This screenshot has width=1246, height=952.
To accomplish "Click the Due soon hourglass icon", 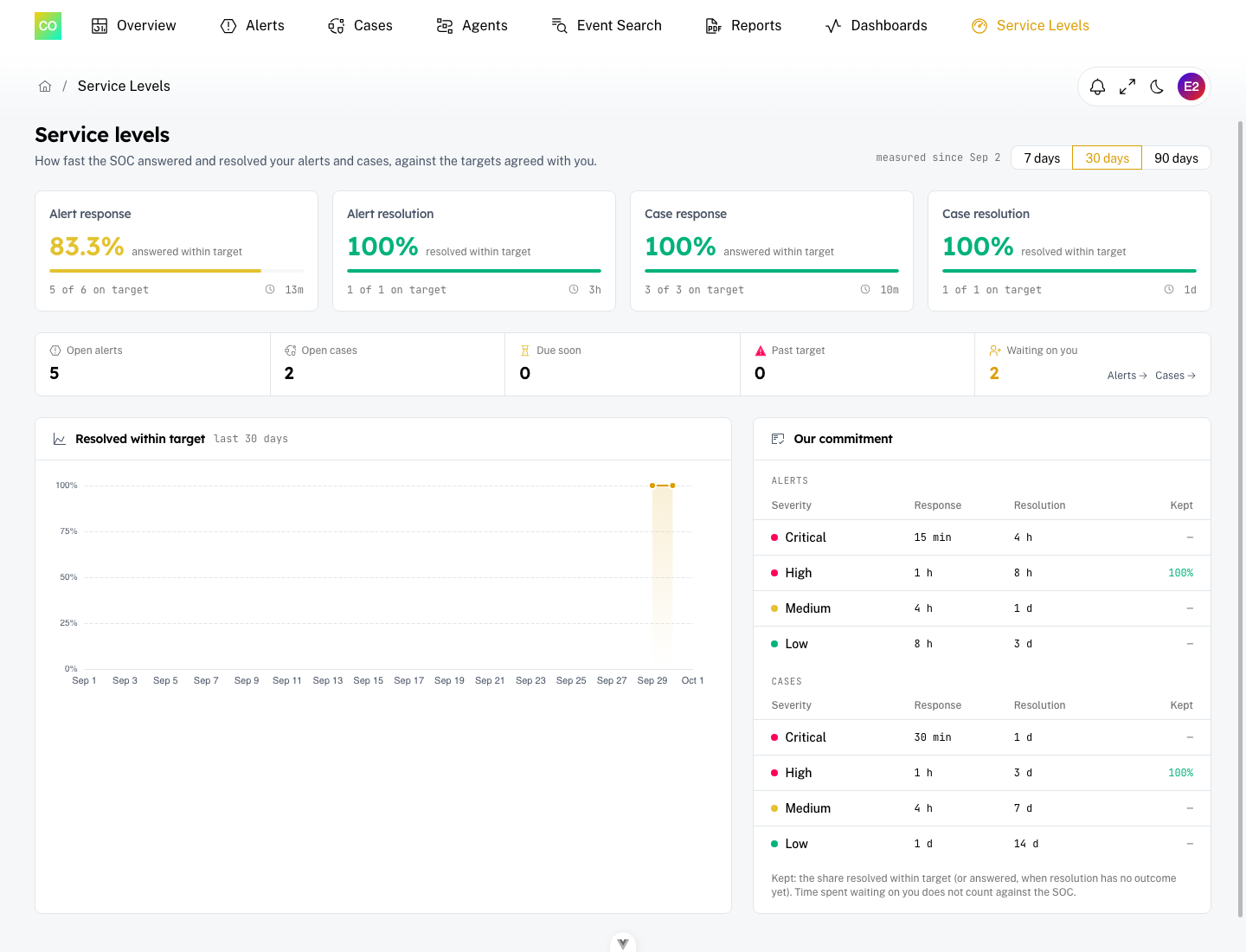I will pos(525,351).
